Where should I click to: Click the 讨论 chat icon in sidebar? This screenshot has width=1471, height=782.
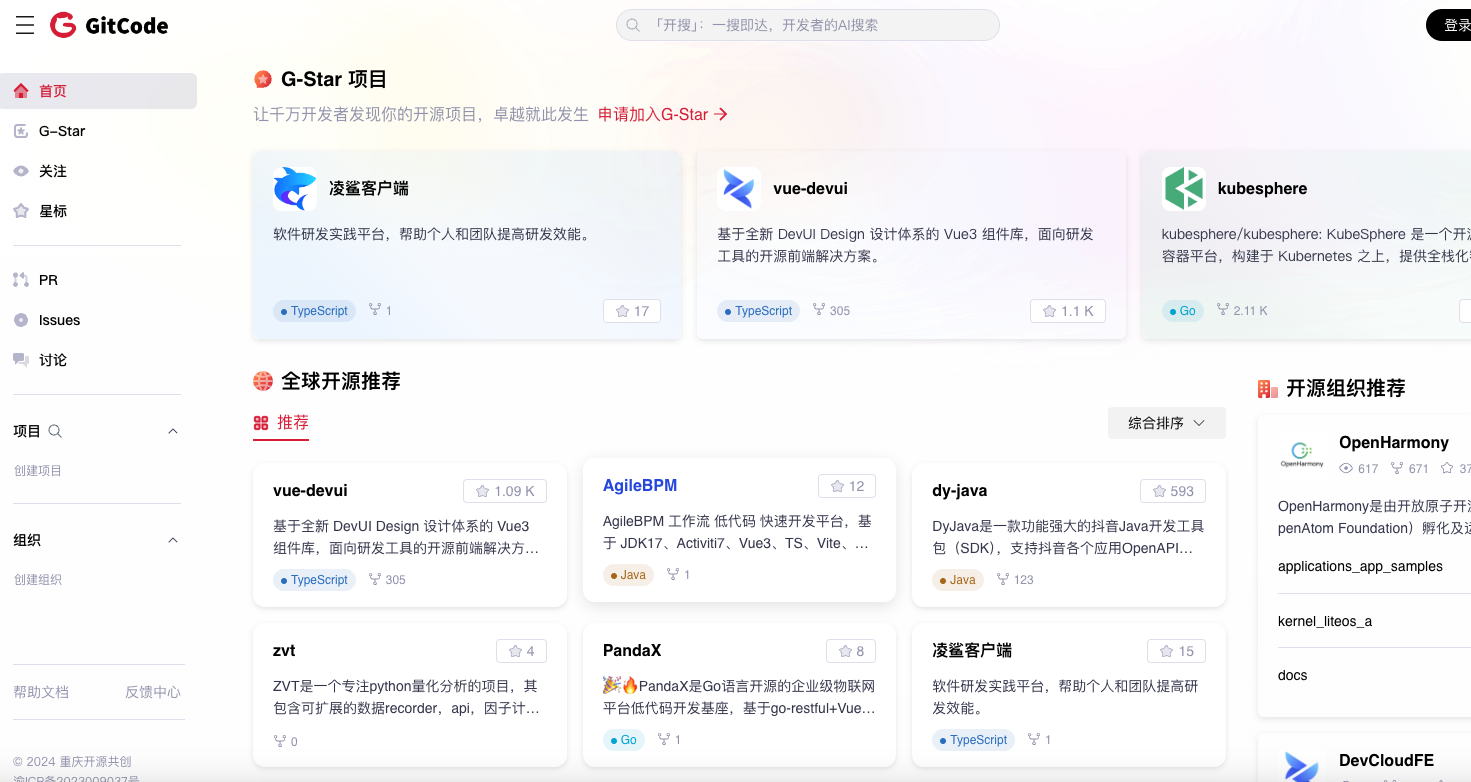[x=21, y=360]
